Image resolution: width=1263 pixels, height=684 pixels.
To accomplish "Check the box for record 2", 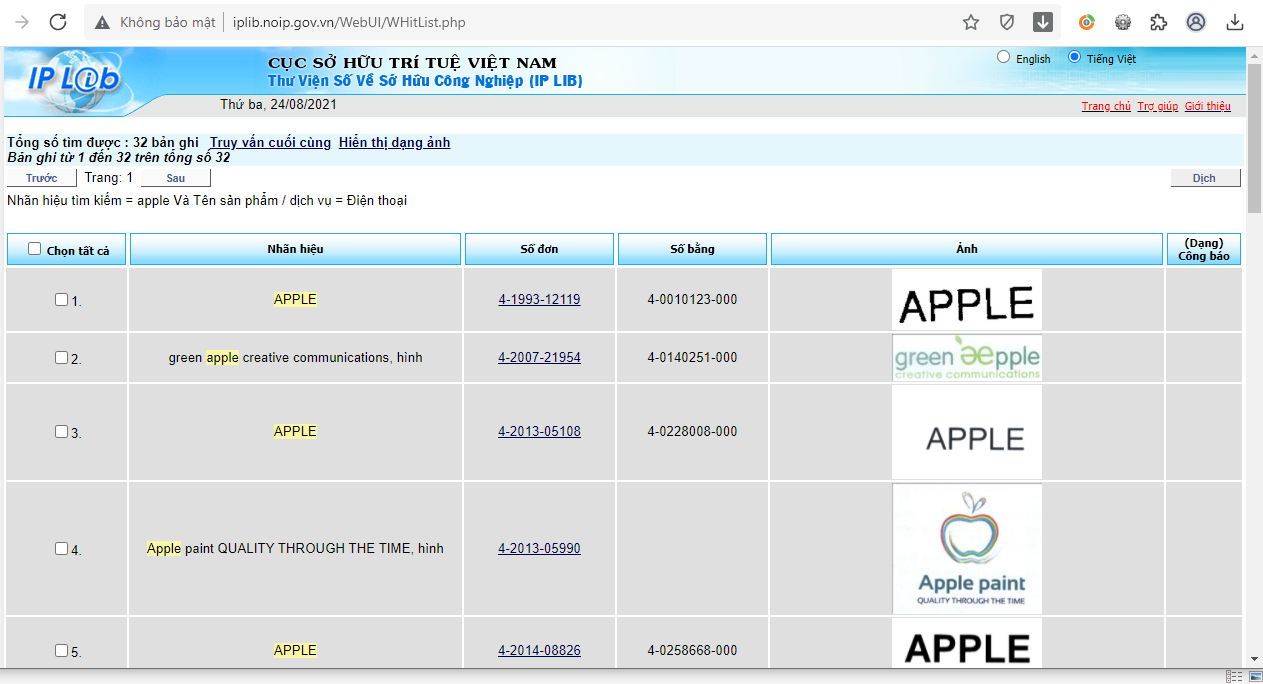I will pyautogui.click(x=61, y=357).
